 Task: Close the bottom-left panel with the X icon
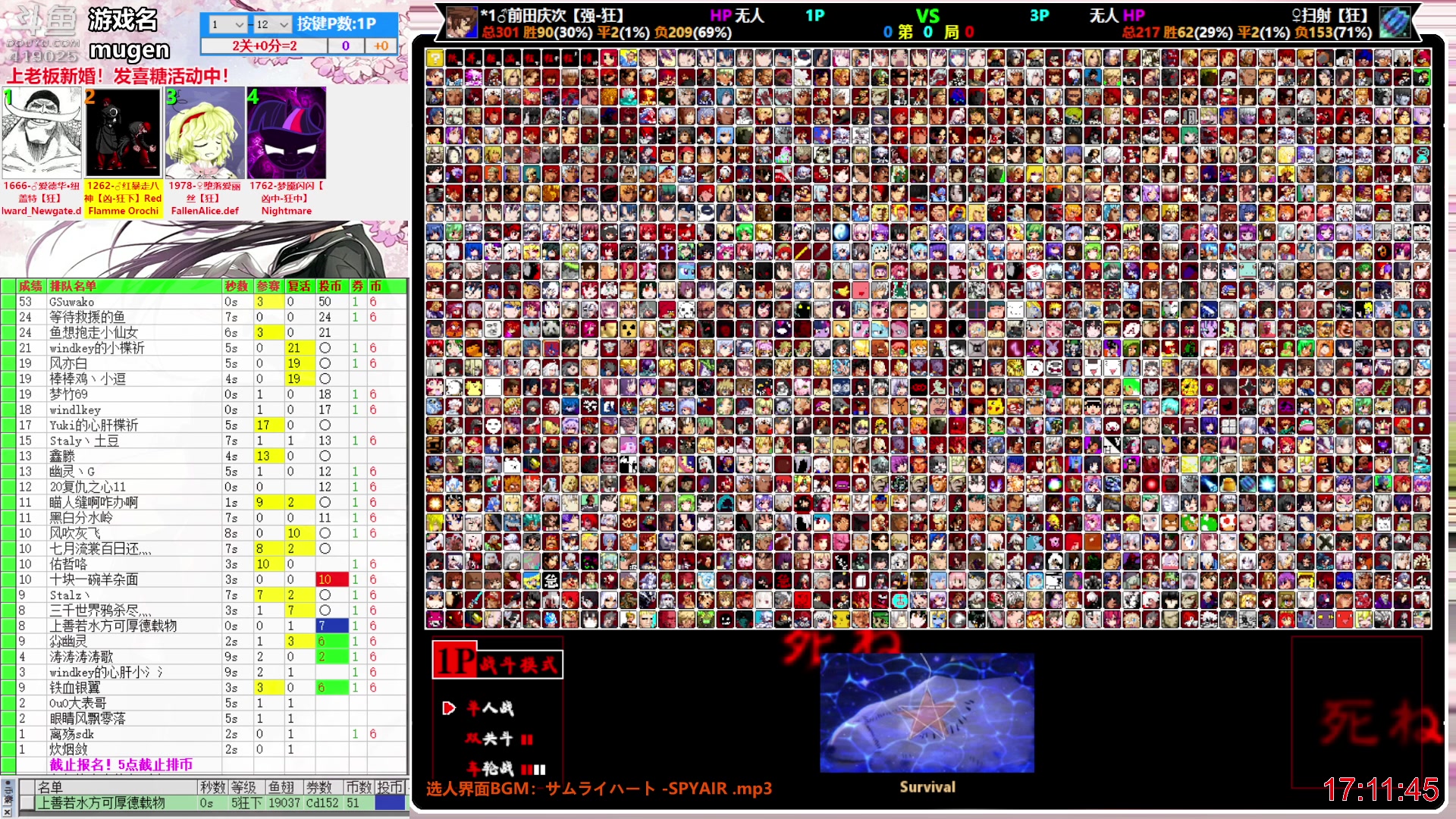[8, 812]
